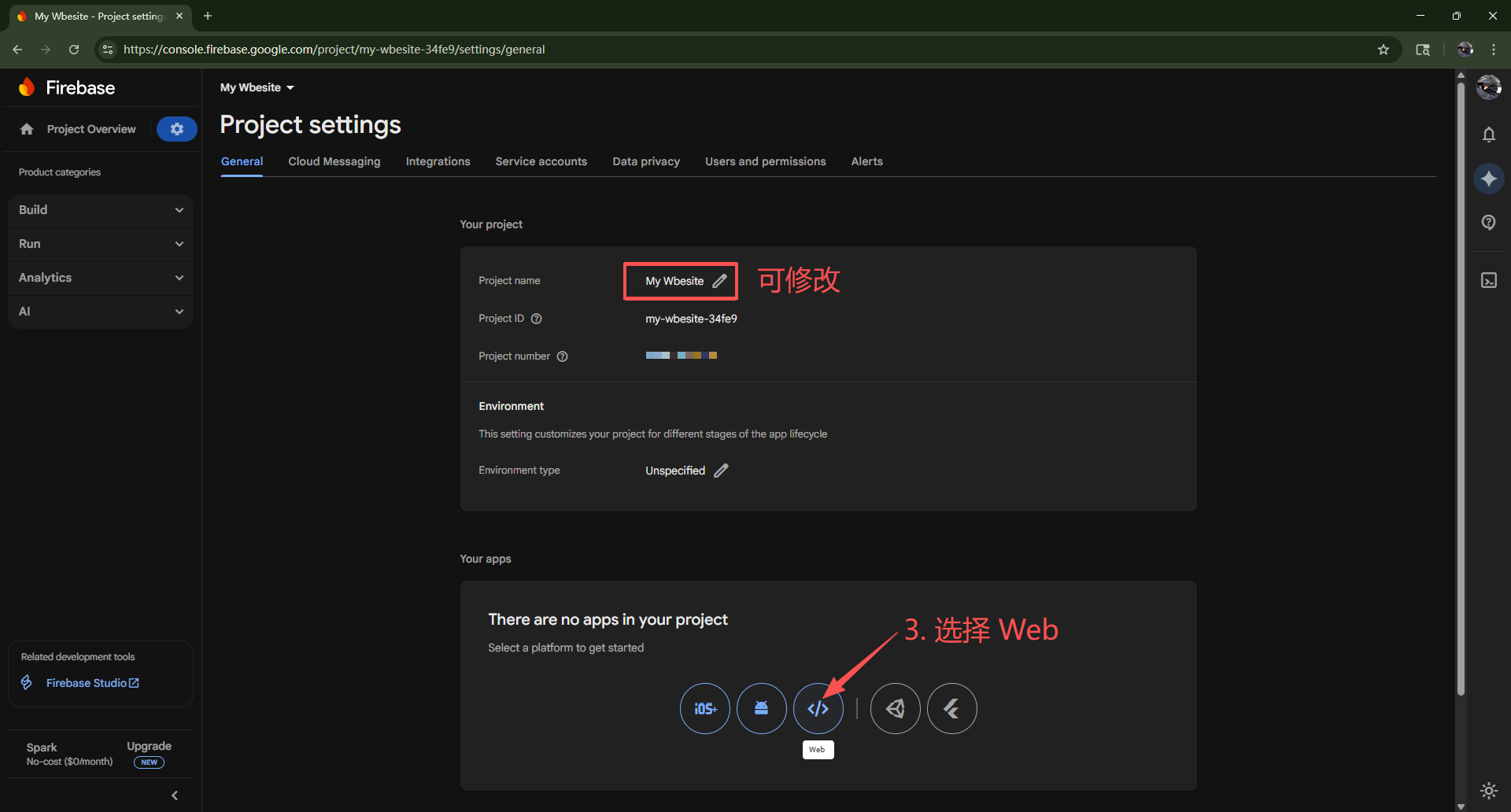1511x812 pixels.
Task: Select the Android platform icon
Action: pyautogui.click(x=761, y=708)
